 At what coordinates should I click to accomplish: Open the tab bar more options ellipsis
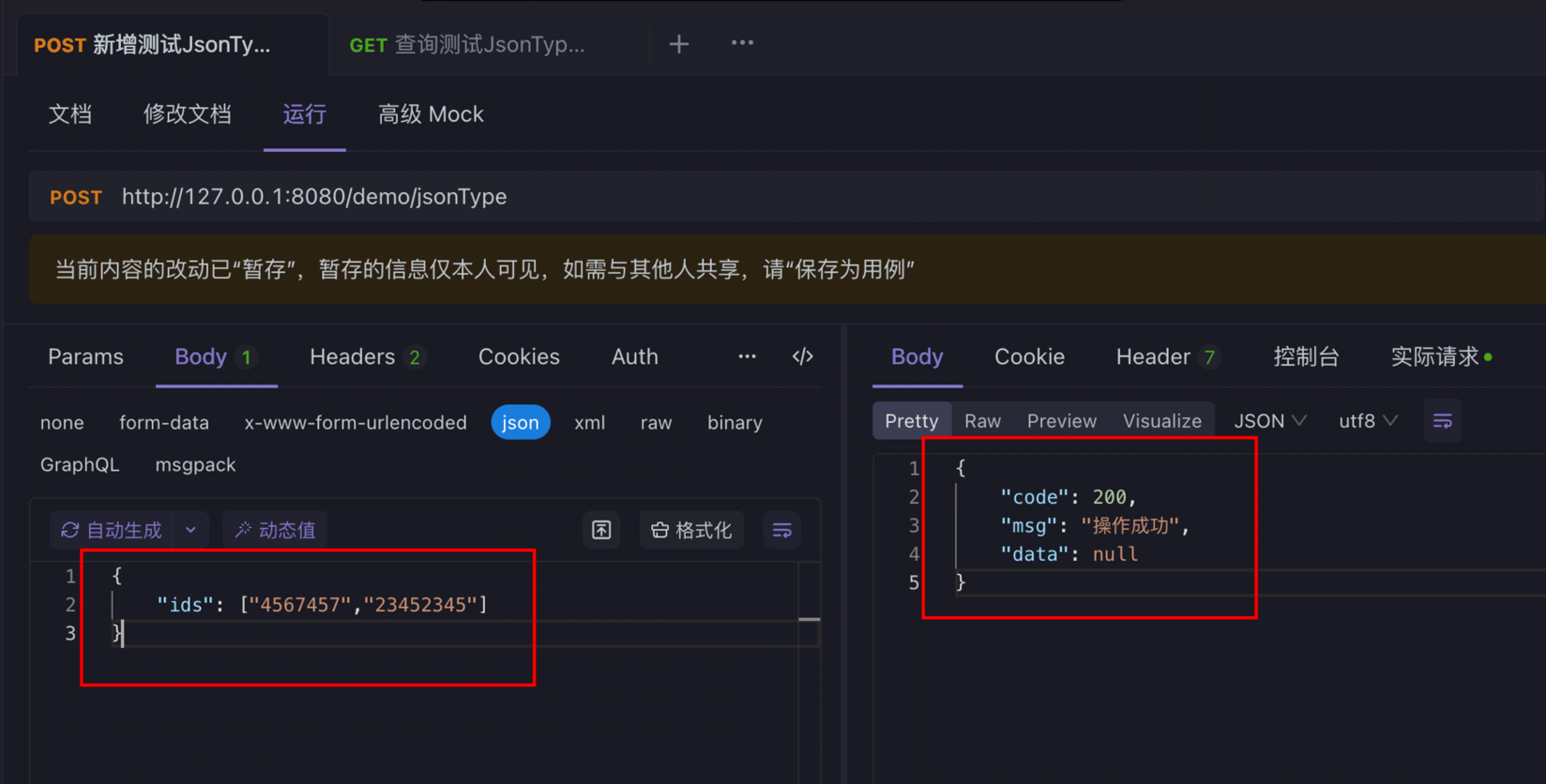coord(742,43)
